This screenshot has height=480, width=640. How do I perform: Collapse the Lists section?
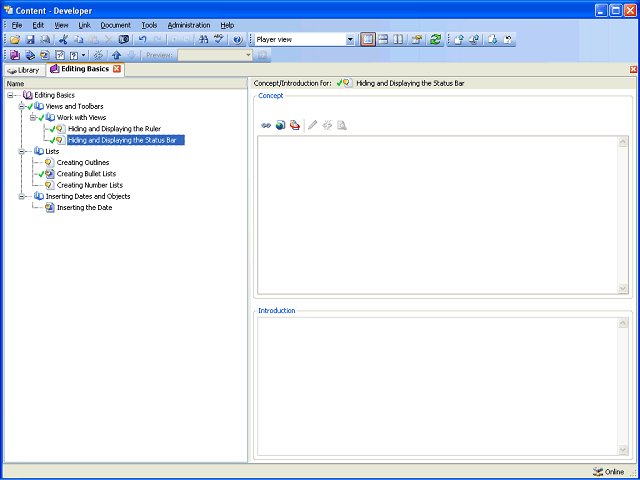click(22, 151)
